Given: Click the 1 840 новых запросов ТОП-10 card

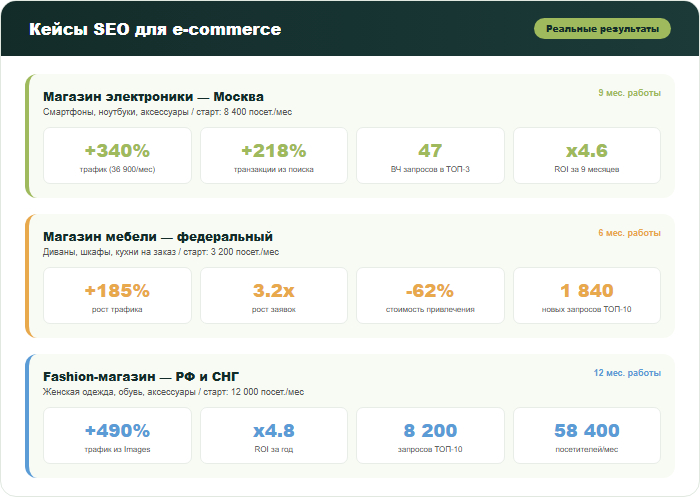Looking at the screenshot, I should 586,296.
